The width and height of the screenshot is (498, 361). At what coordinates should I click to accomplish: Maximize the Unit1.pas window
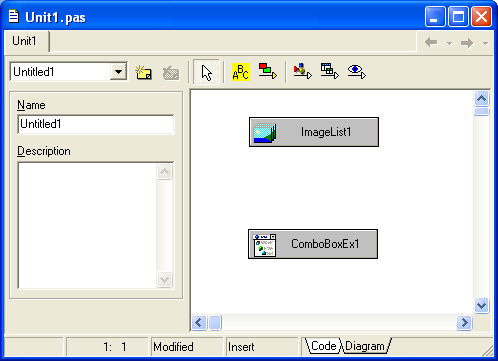pyautogui.click(x=458, y=16)
